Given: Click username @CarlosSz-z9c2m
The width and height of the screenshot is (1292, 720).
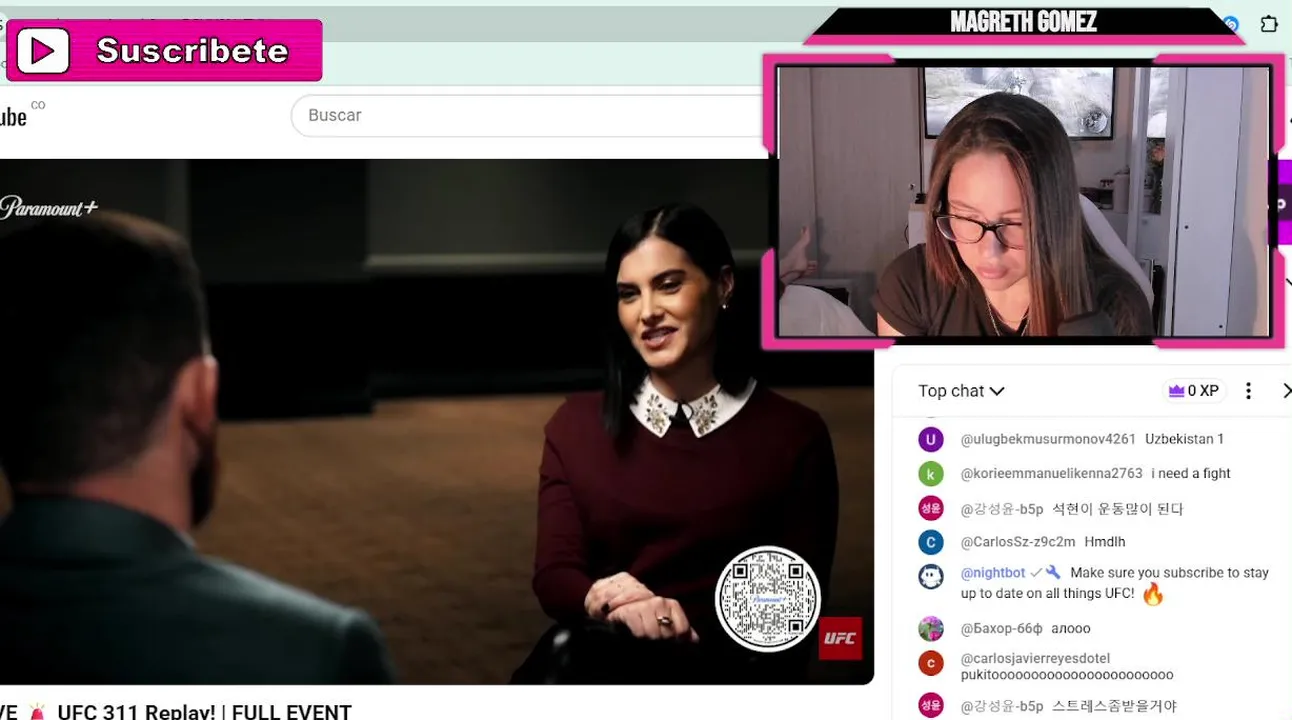Looking at the screenshot, I should (x=1018, y=542).
